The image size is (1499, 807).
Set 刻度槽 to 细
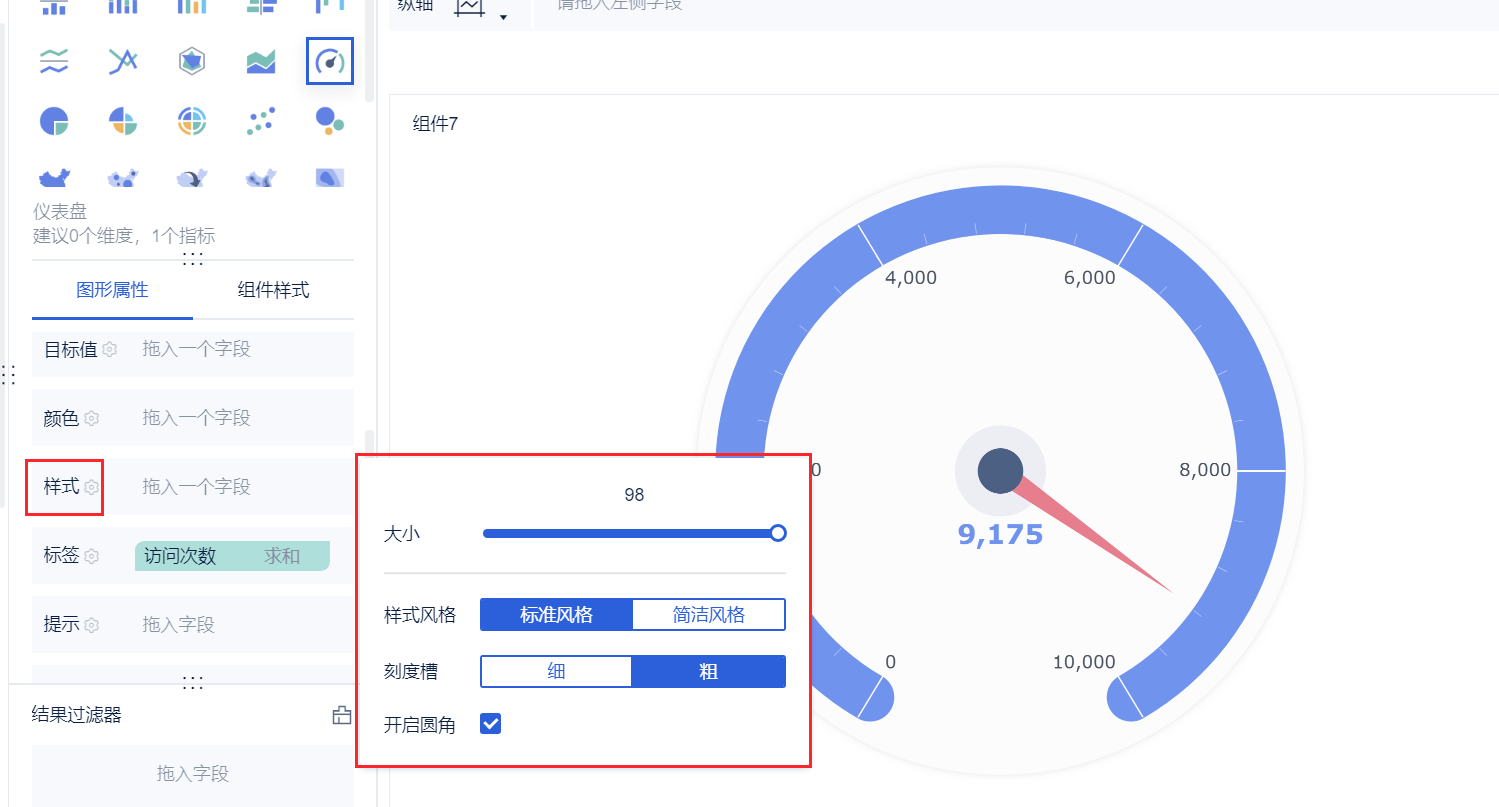click(x=556, y=672)
